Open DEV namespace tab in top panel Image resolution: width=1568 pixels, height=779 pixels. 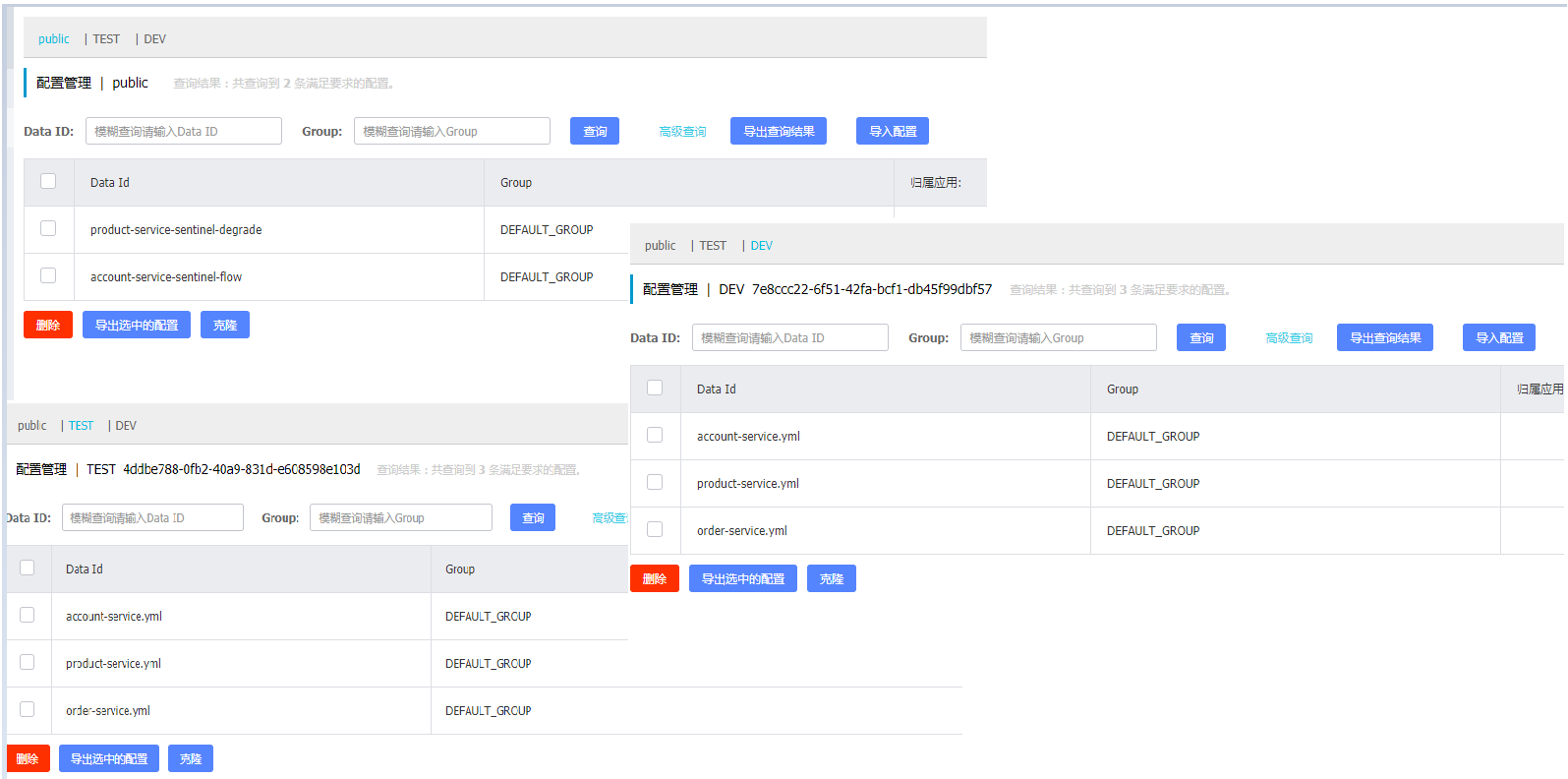click(155, 39)
